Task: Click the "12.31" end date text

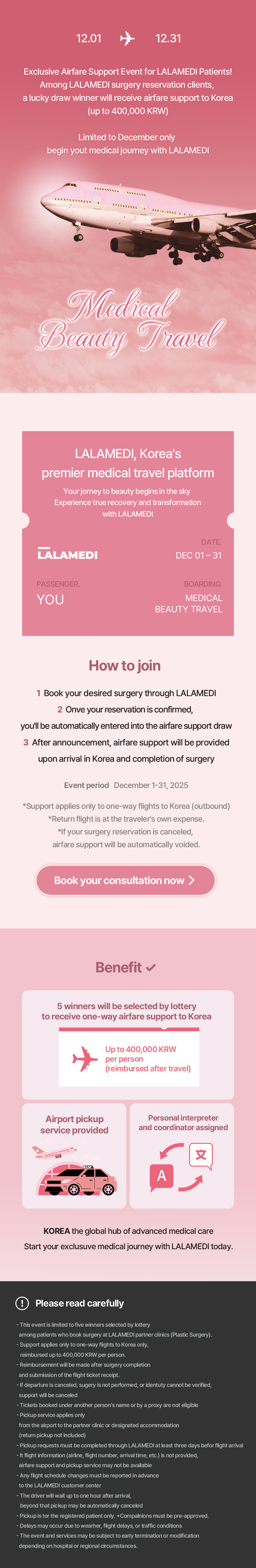Action: (x=168, y=38)
